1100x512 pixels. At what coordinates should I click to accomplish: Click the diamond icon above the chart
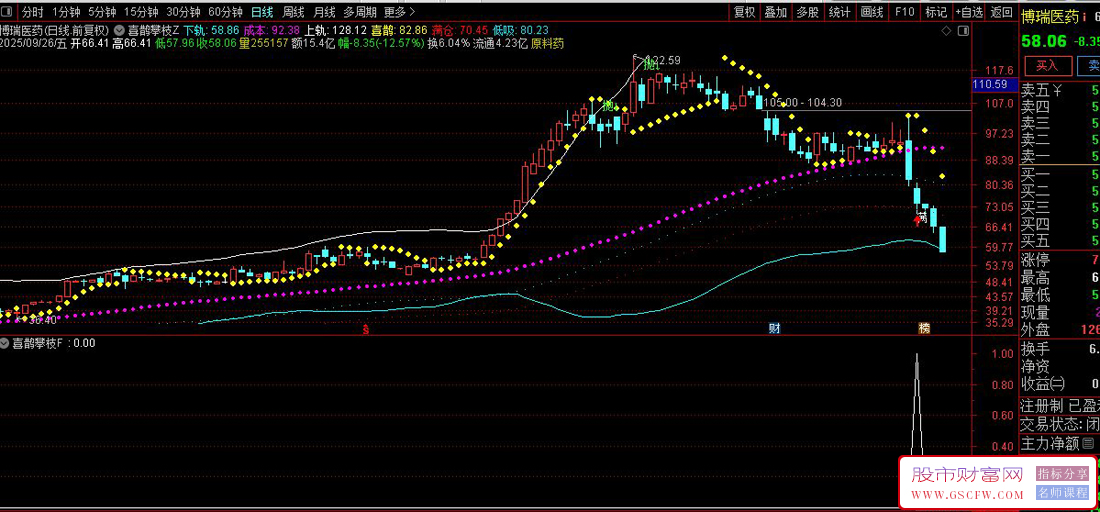(946, 31)
